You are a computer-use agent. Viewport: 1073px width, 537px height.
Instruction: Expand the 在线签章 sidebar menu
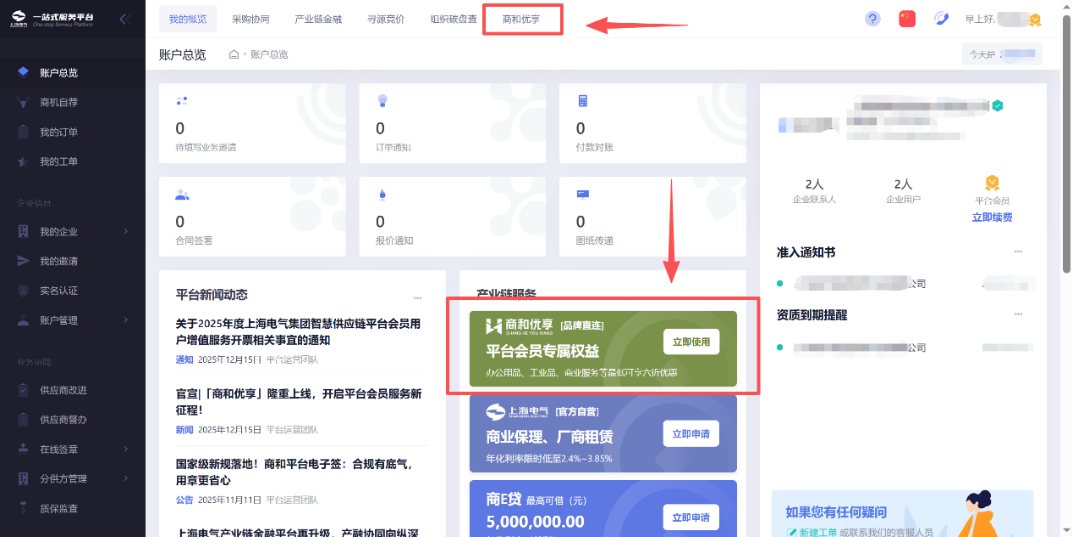tap(126, 449)
